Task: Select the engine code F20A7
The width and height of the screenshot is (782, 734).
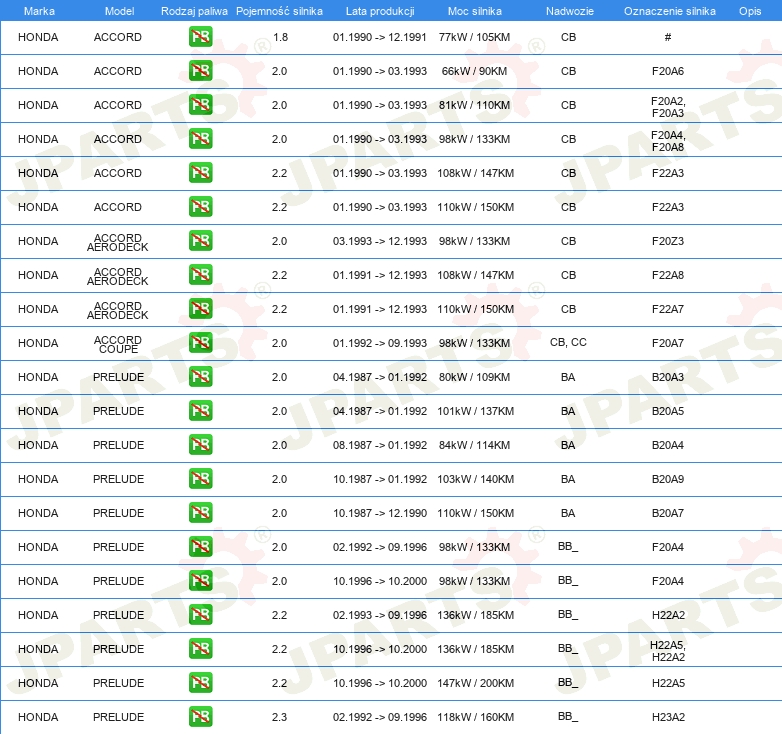Action: (x=668, y=343)
